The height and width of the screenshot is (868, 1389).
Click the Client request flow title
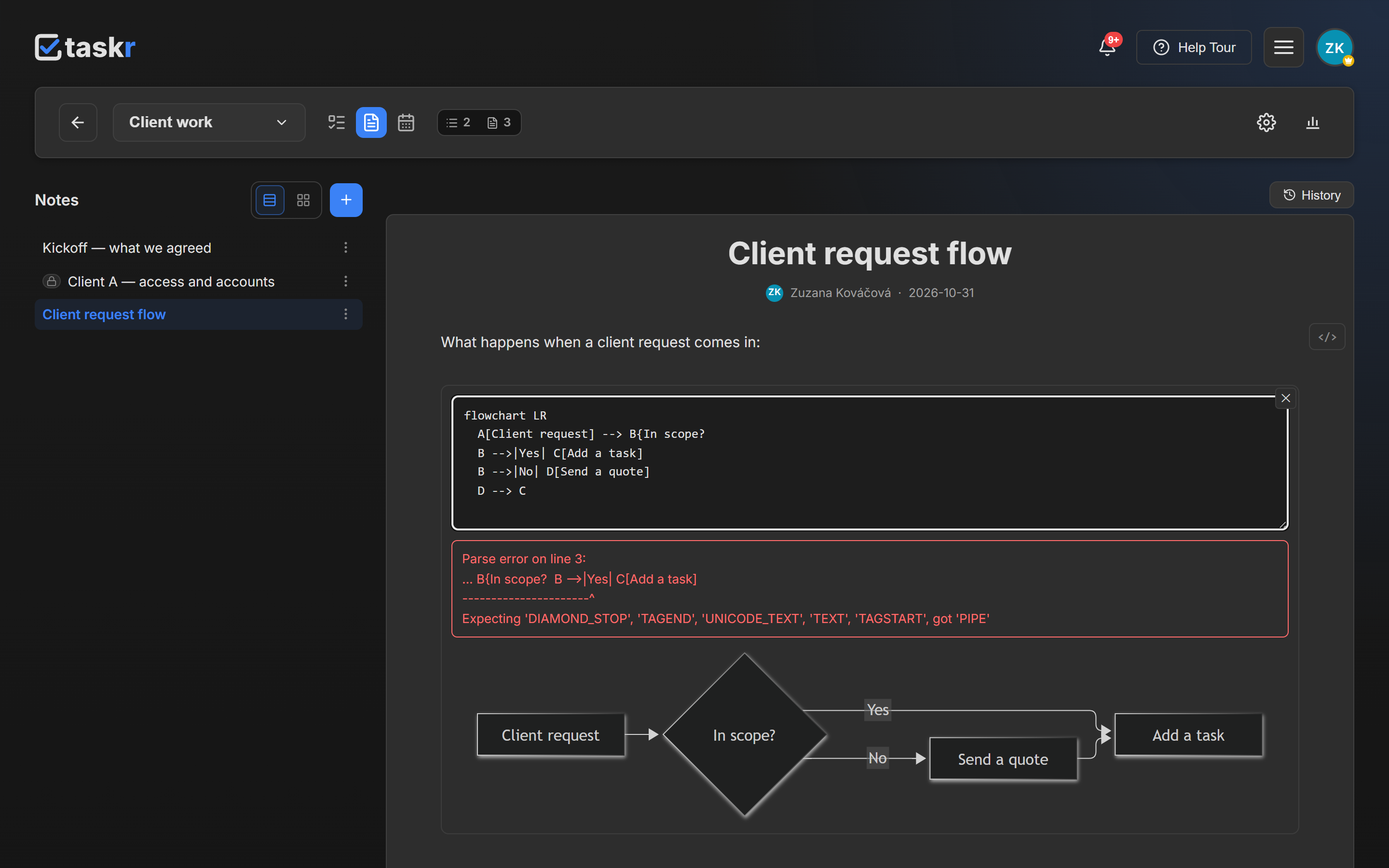click(870, 253)
